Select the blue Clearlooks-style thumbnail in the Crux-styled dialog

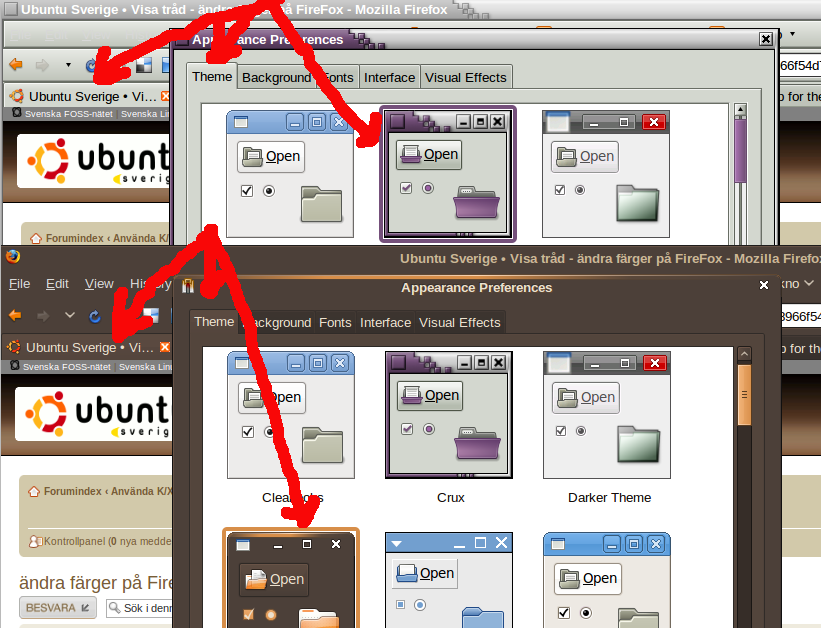290,174
